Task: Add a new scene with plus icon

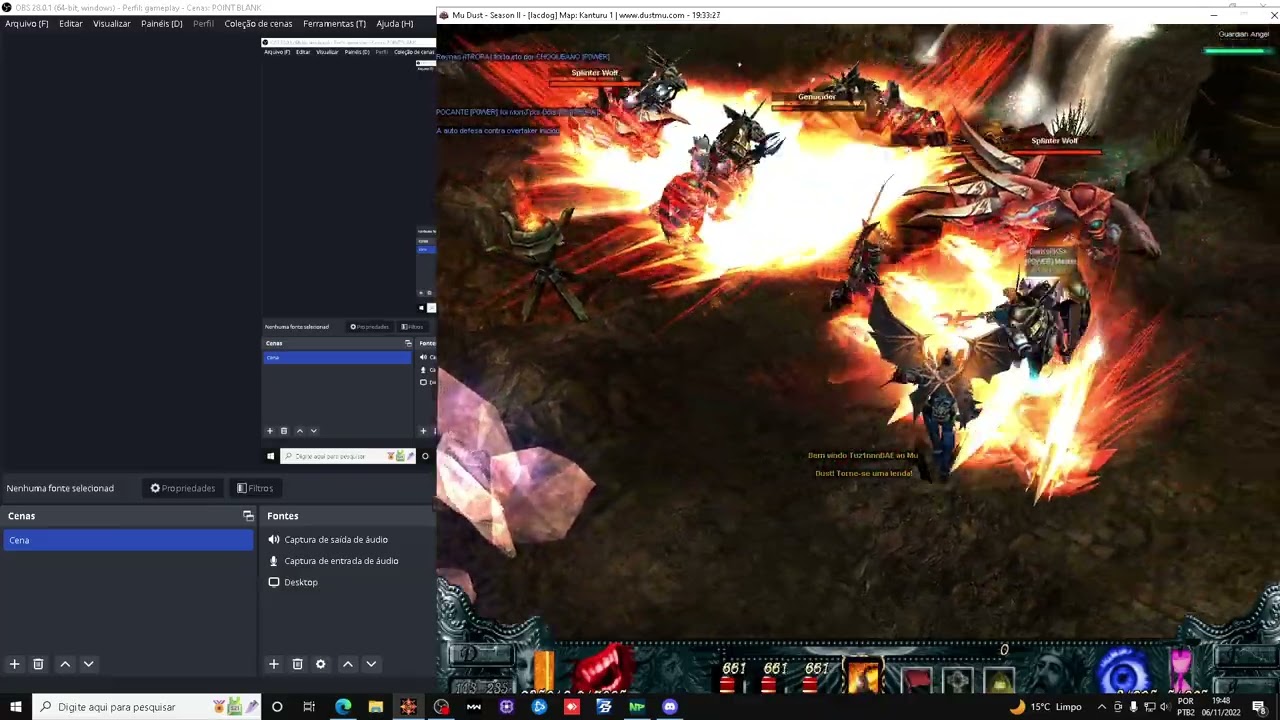Action: pyautogui.click(x=14, y=664)
